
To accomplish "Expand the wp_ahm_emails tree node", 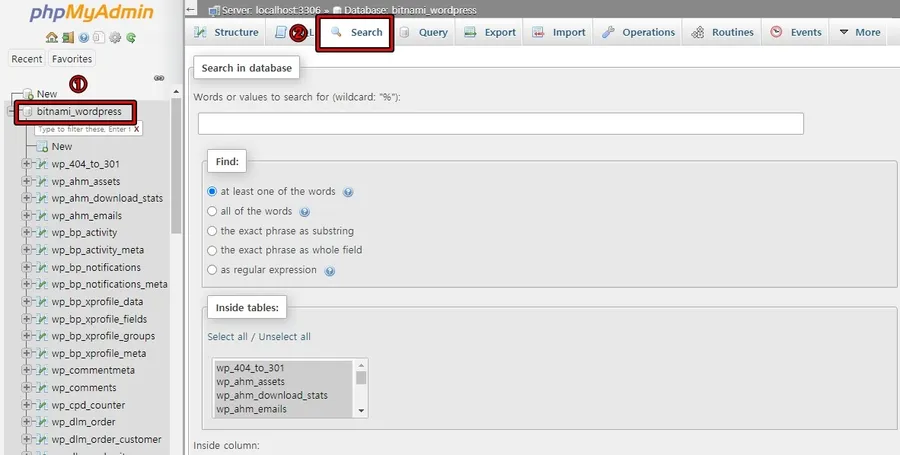I will point(26,215).
